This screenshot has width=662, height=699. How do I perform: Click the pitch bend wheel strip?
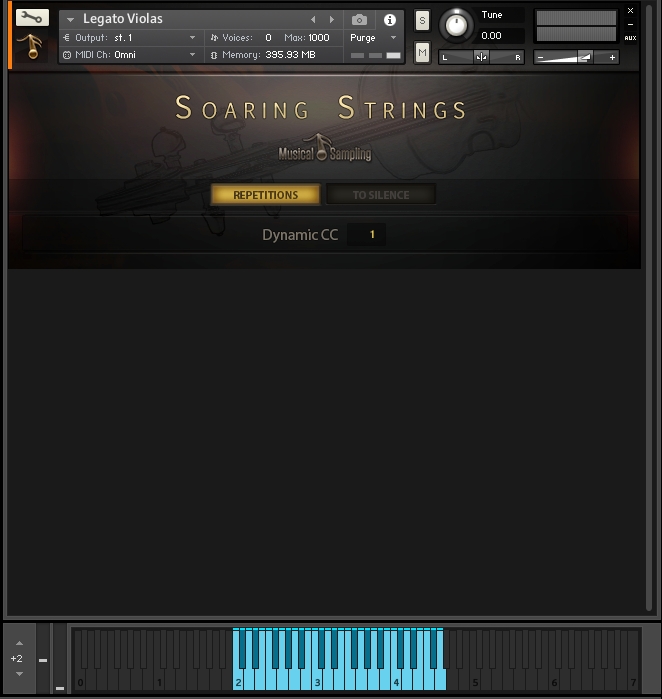tap(43, 658)
